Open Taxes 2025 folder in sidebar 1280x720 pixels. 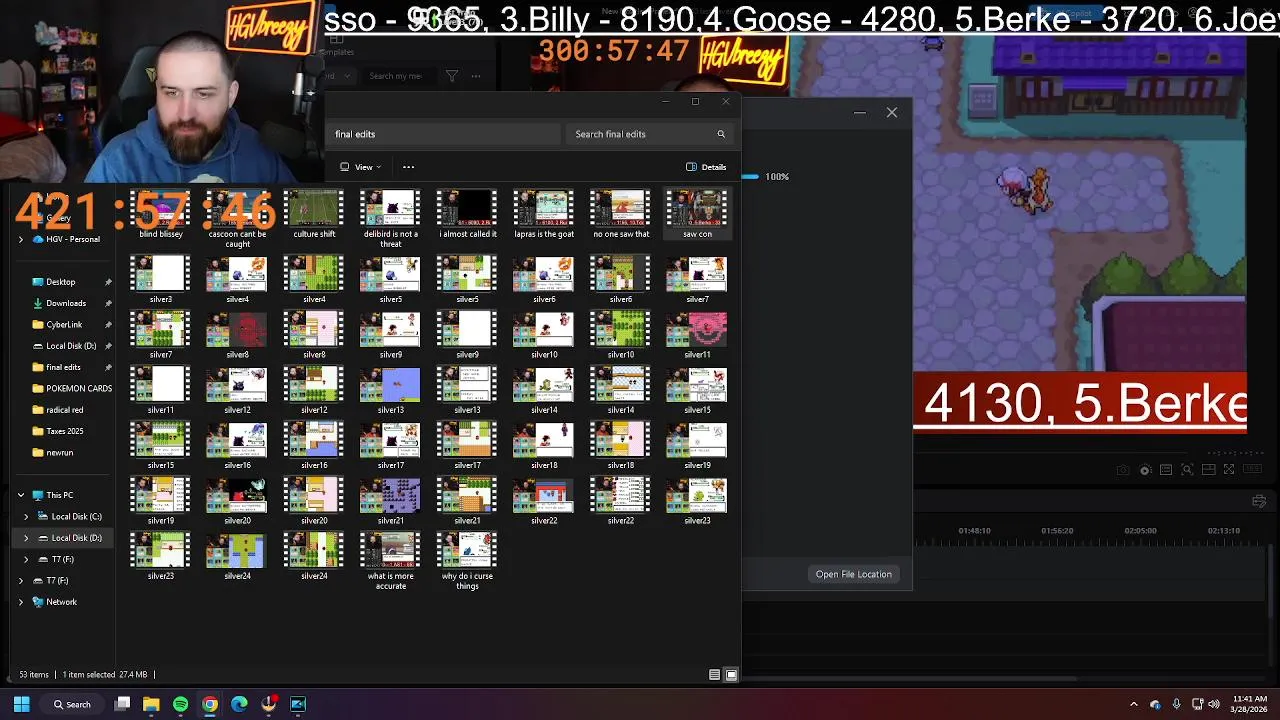coord(64,431)
